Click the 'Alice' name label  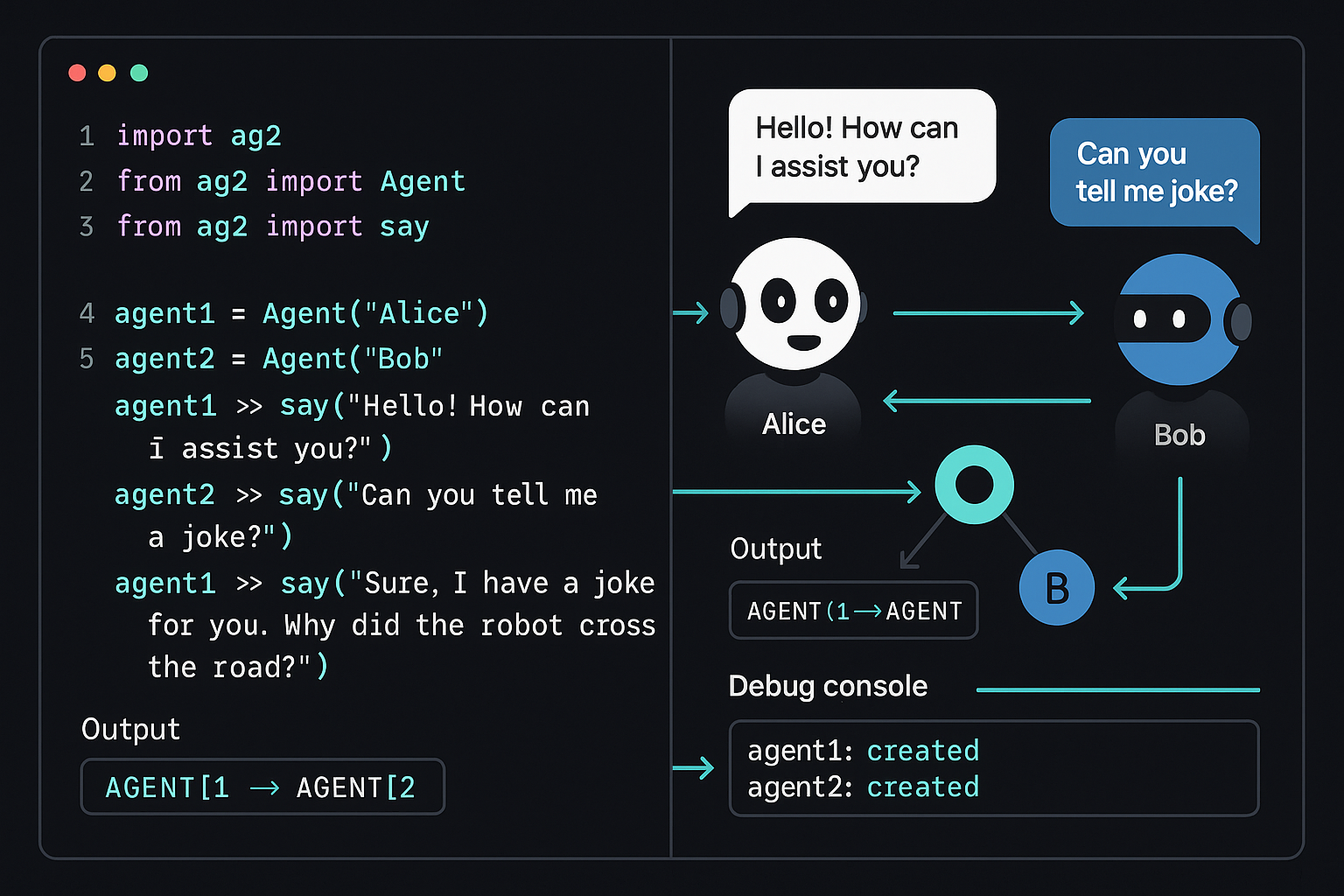tap(794, 424)
